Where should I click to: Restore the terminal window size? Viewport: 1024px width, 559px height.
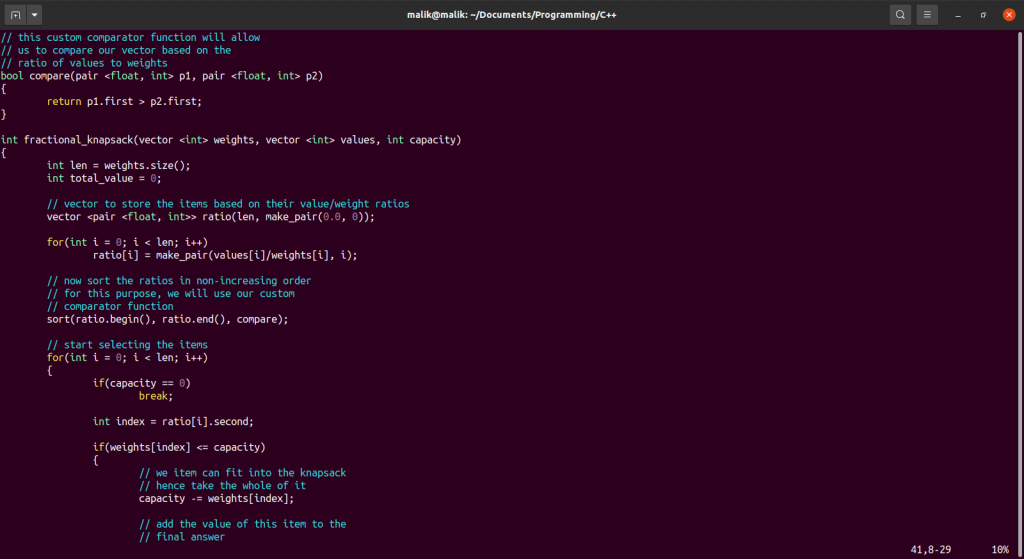point(983,15)
